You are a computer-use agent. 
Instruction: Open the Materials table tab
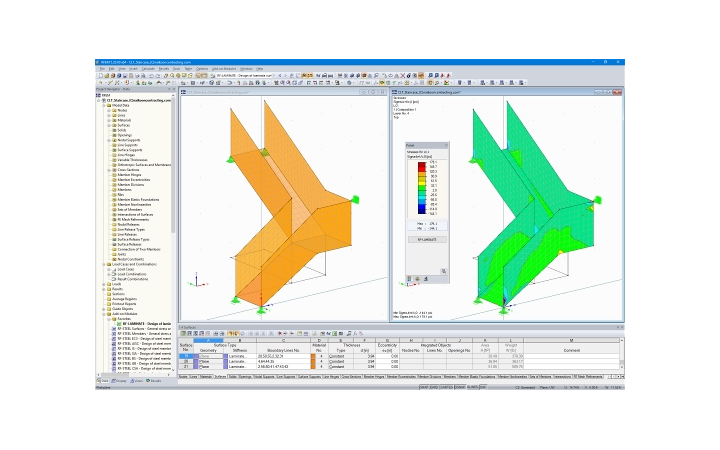click(206, 377)
